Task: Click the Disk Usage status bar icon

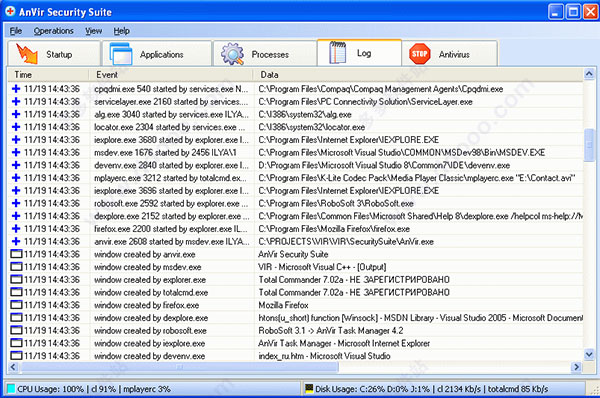Action: pos(309,388)
